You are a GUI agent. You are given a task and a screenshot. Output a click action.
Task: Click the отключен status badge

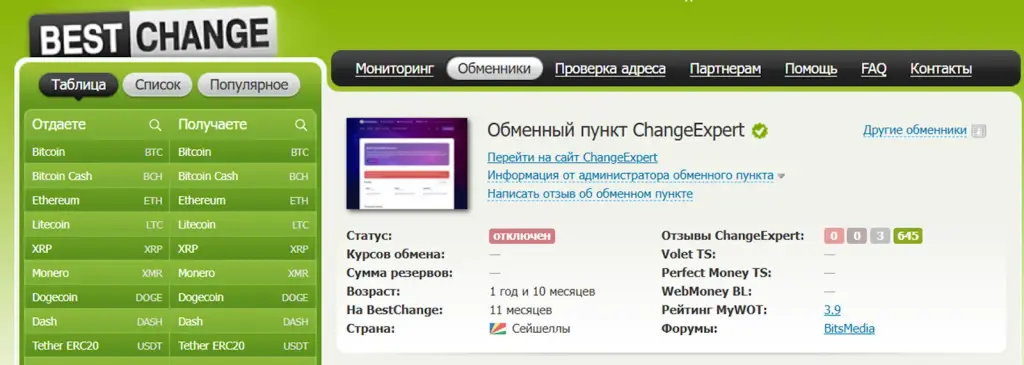click(522, 236)
